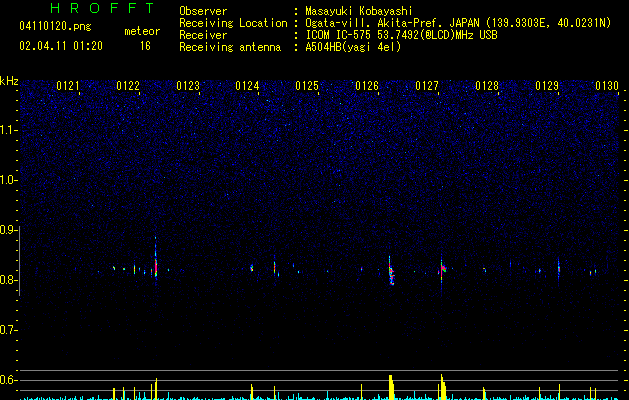Click the 0124 time marker
629x400 pixels.
click(248, 86)
